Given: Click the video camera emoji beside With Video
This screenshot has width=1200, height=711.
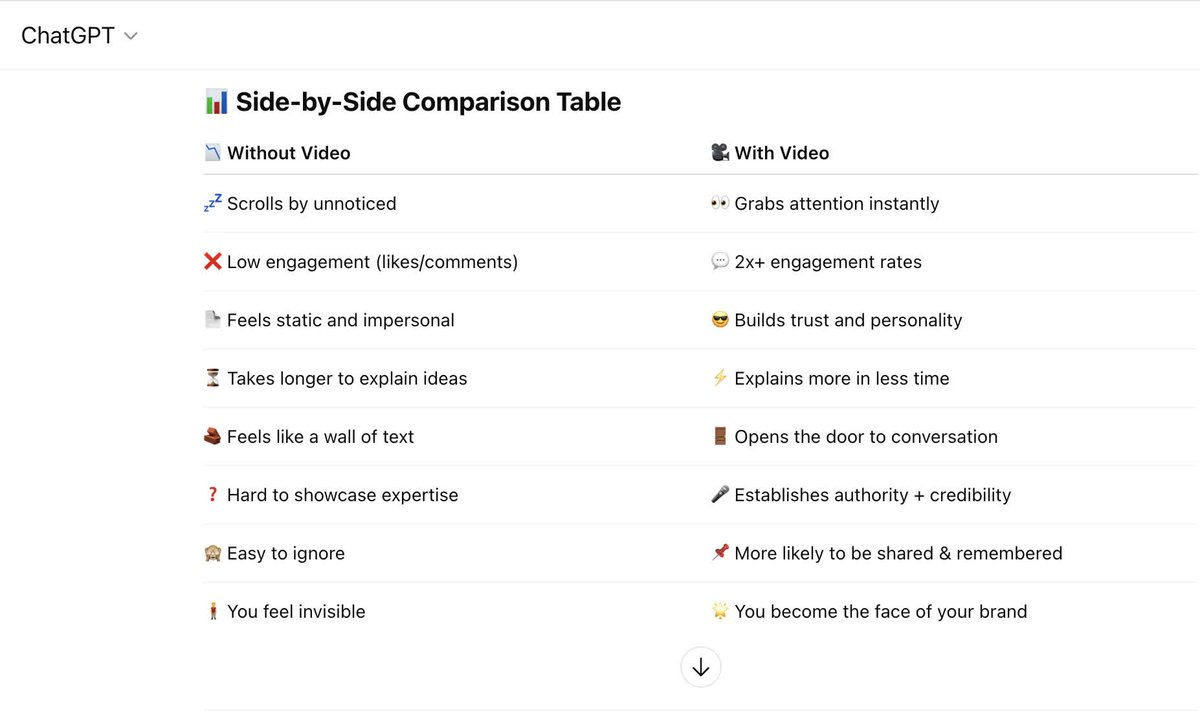Looking at the screenshot, I should [719, 153].
